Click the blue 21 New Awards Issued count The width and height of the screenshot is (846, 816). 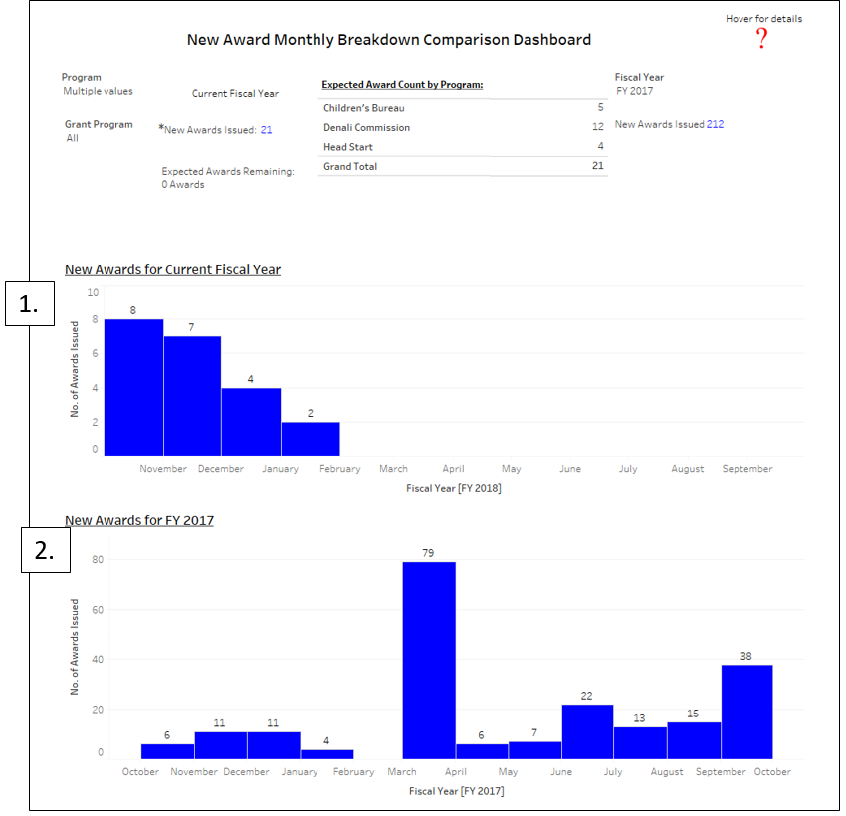(x=266, y=130)
